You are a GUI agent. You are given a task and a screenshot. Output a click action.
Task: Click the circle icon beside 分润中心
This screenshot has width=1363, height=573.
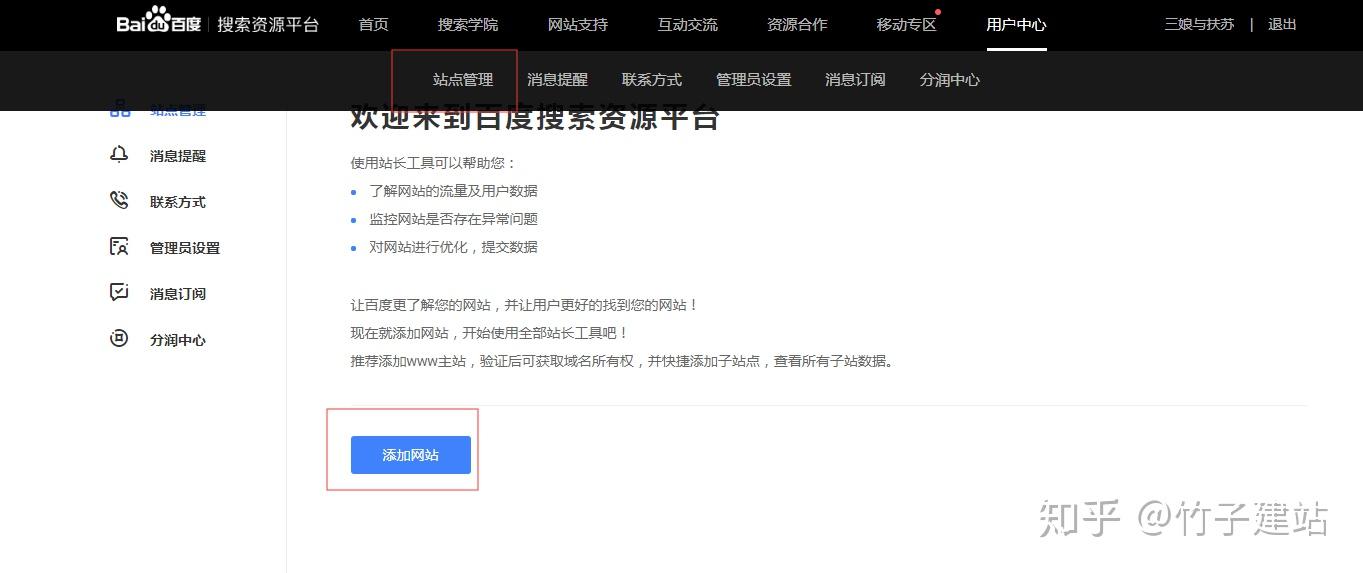[x=119, y=339]
